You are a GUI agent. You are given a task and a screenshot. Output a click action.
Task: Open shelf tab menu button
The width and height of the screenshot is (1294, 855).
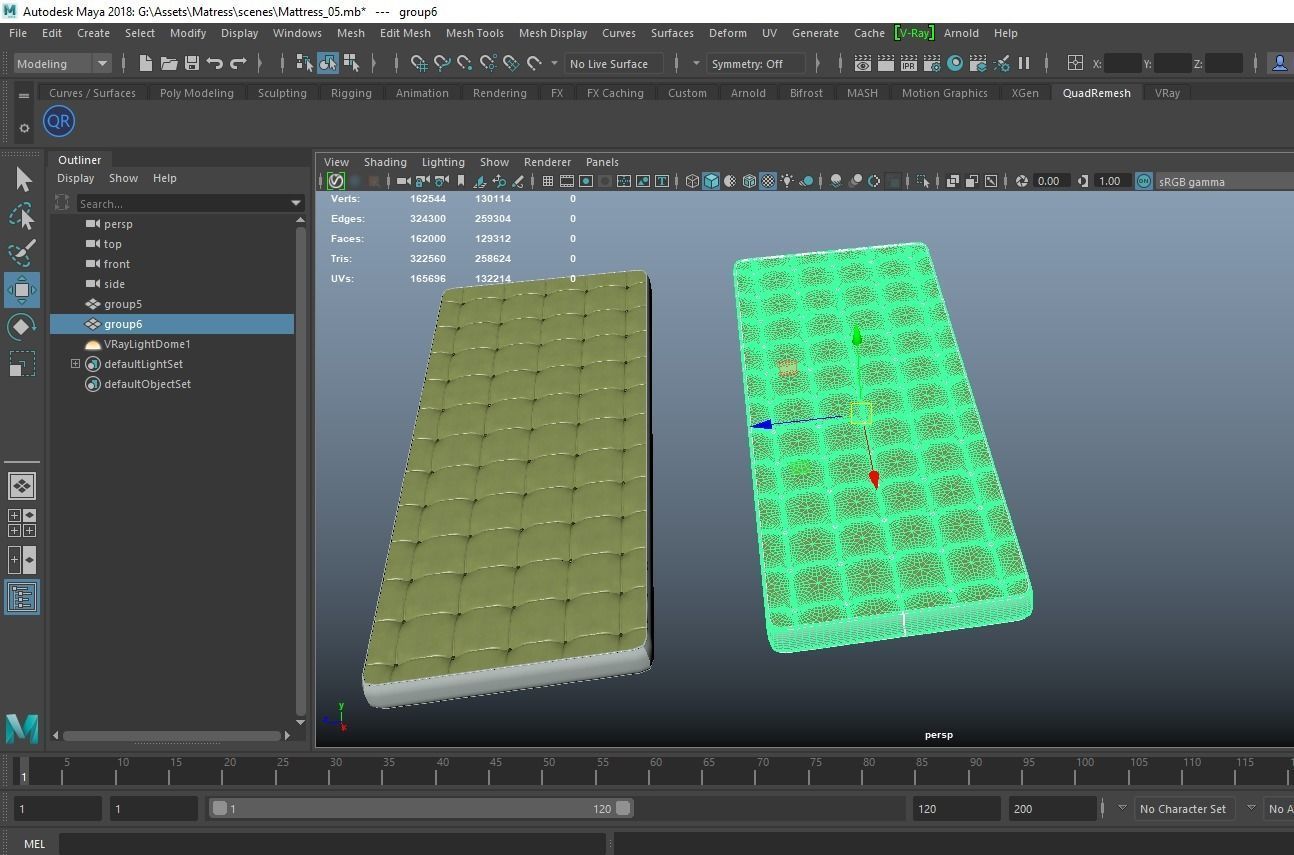click(24, 96)
